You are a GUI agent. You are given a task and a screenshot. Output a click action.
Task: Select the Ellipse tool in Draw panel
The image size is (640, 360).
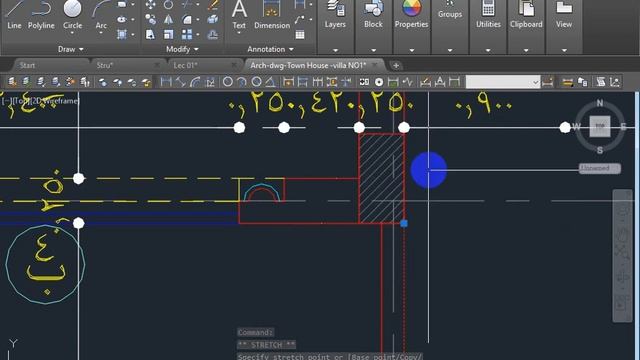click(122, 19)
